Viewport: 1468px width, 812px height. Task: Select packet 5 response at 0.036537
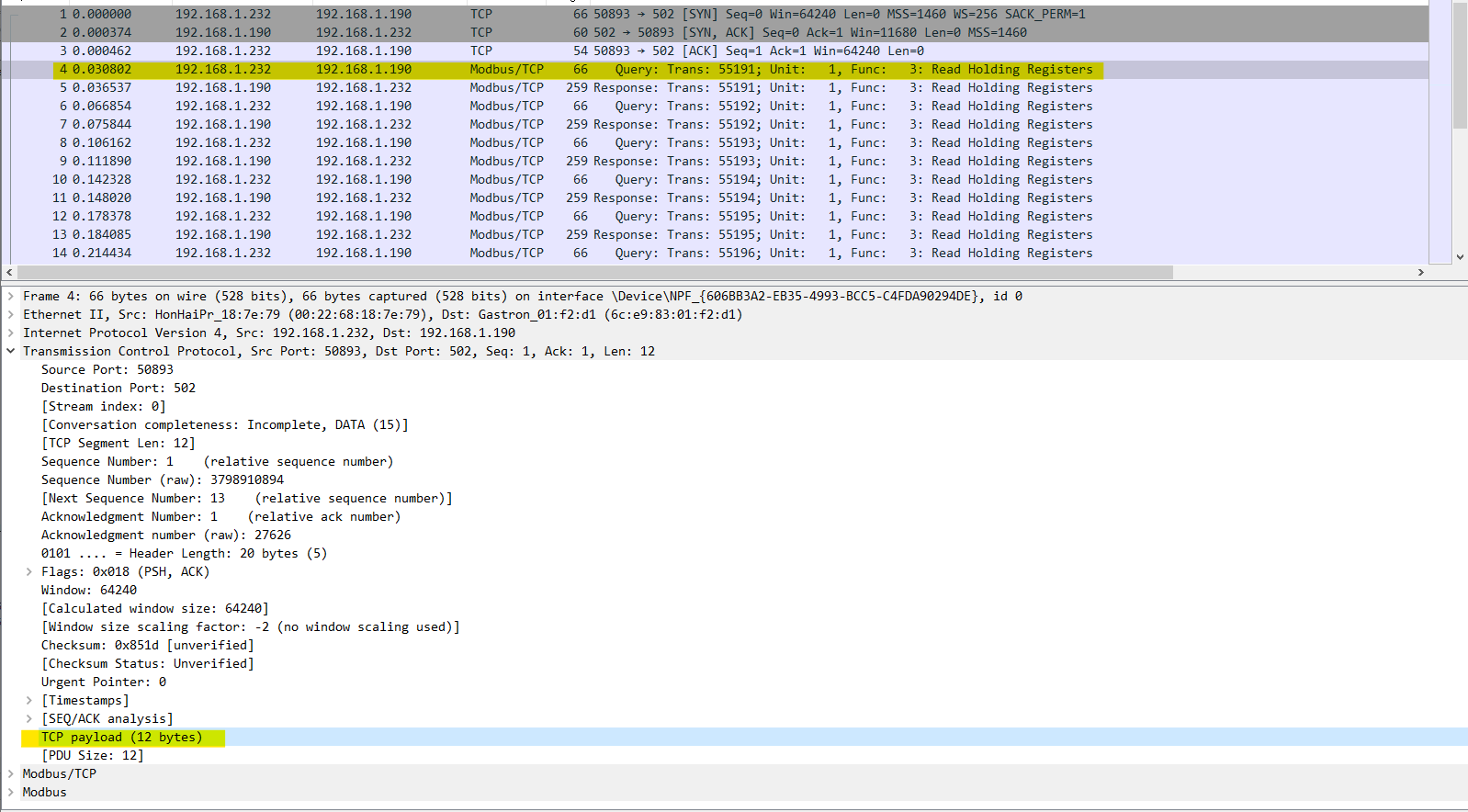coord(715,87)
